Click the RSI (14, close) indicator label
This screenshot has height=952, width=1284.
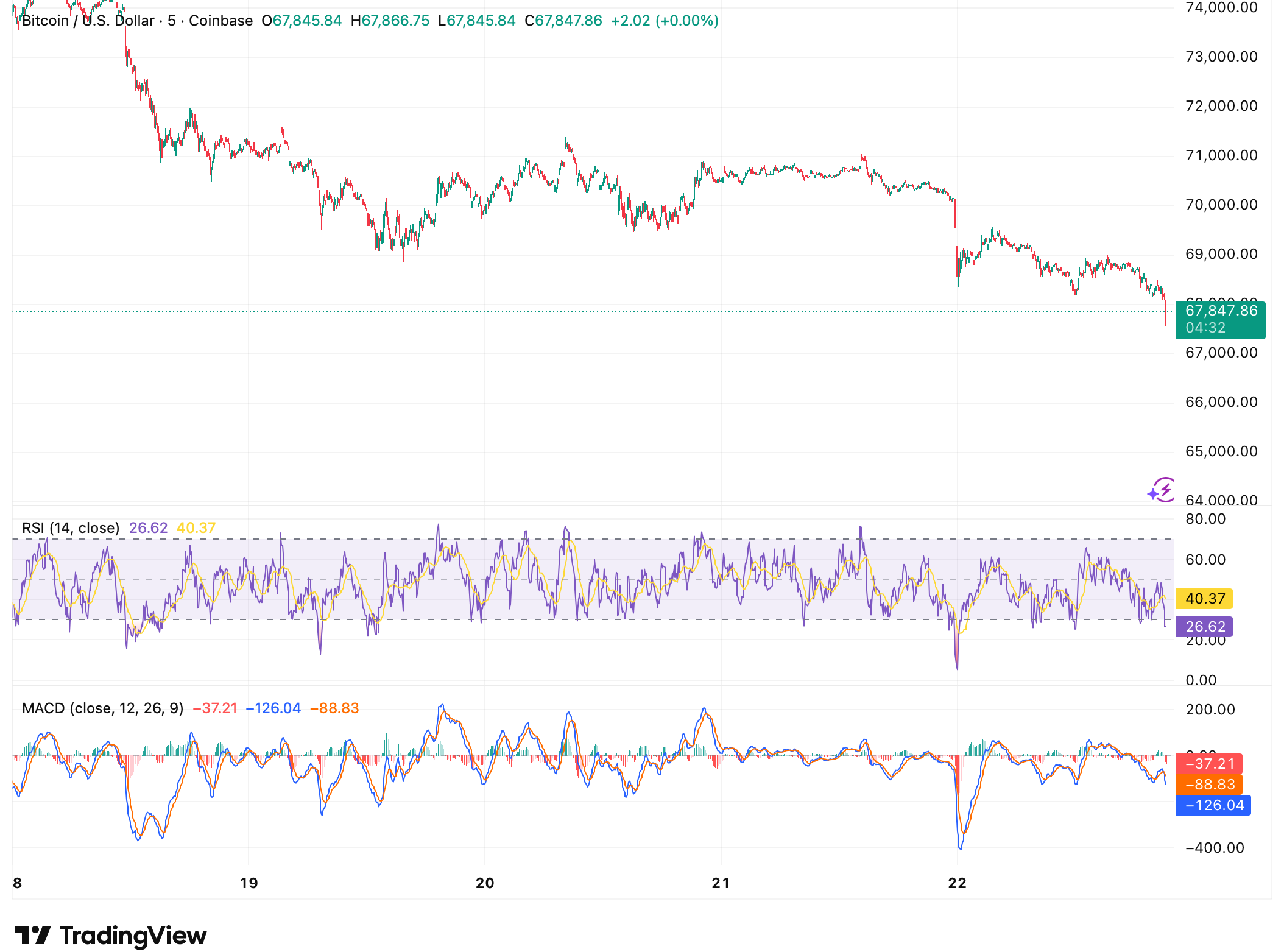point(70,527)
